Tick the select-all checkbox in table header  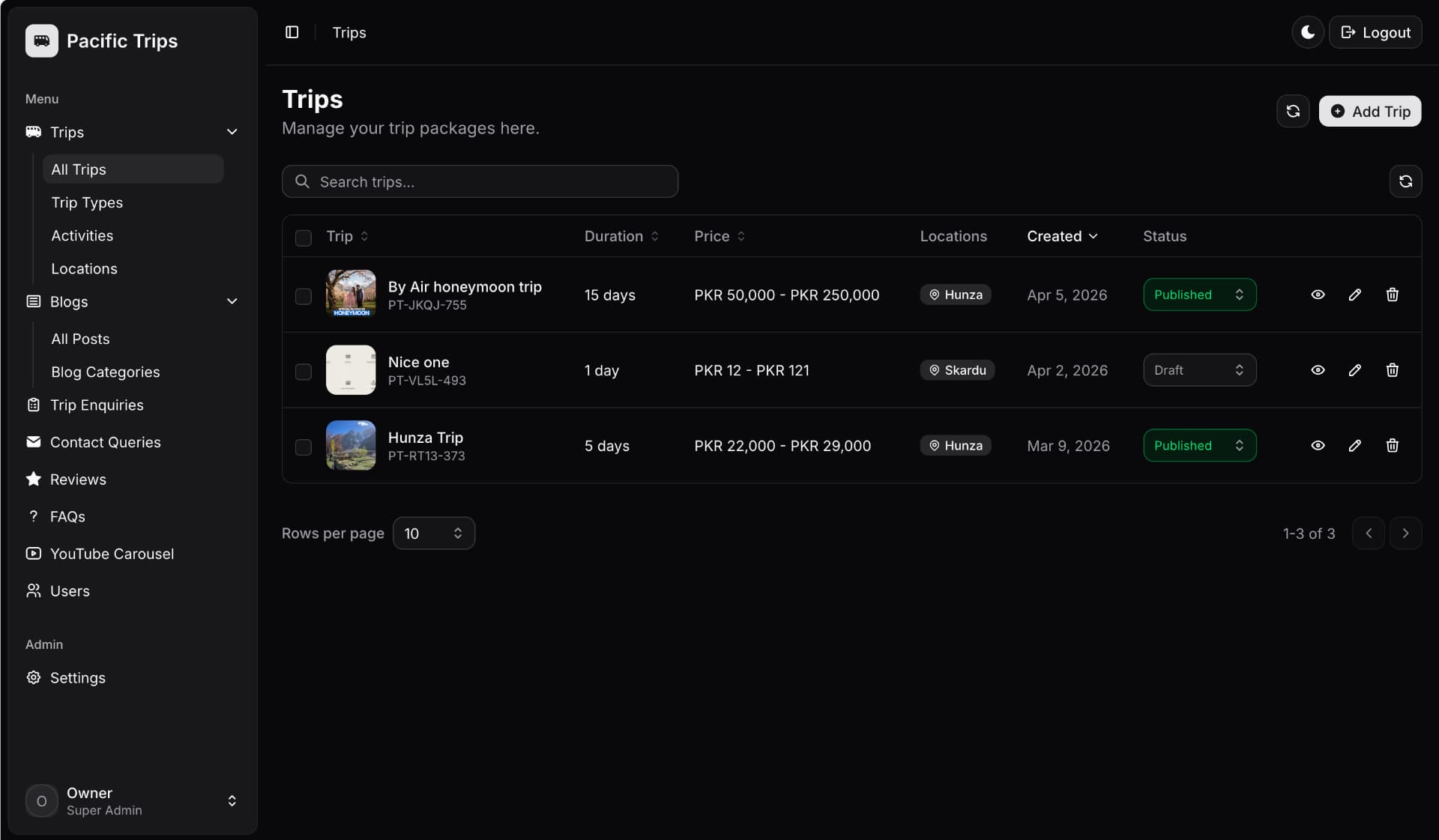pyautogui.click(x=304, y=238)
